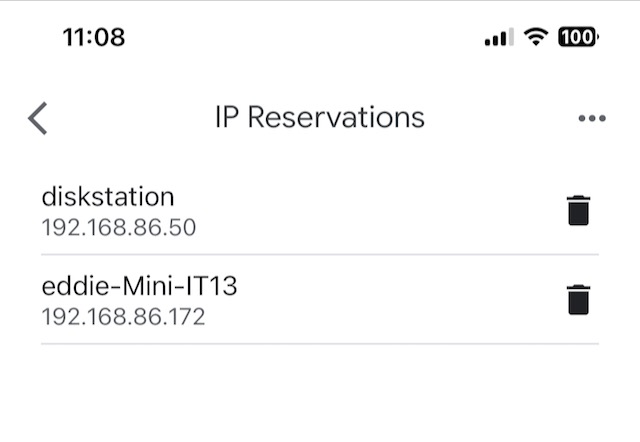Click the divider line below diskstation
Image resolution: width=640 pixels, height=442 pixels.
click(x=319, y=254)
